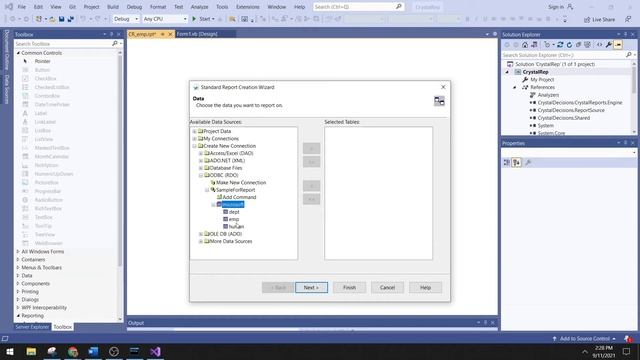Screen dimensions: 640x360
Task: Click the Finish button in wizard
Action: pos(349,287)
